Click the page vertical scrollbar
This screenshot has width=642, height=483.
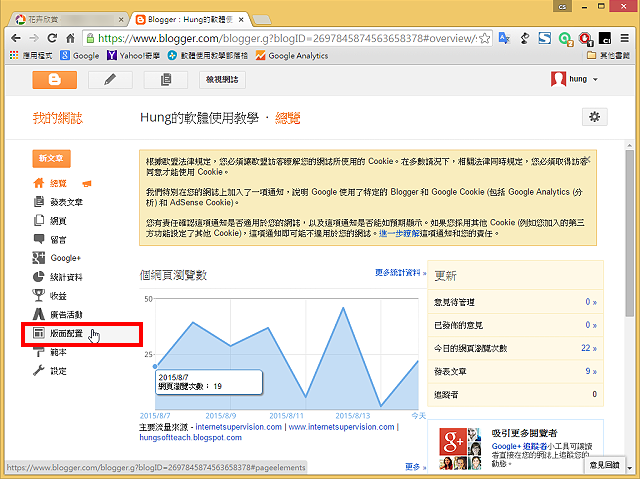pyautogui.click(x=629, y=233)
